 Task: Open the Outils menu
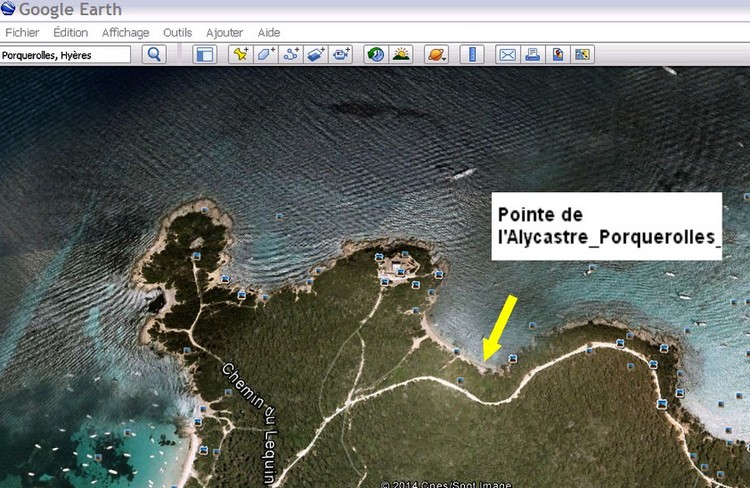pyautogui.click(x=177, y=33)
